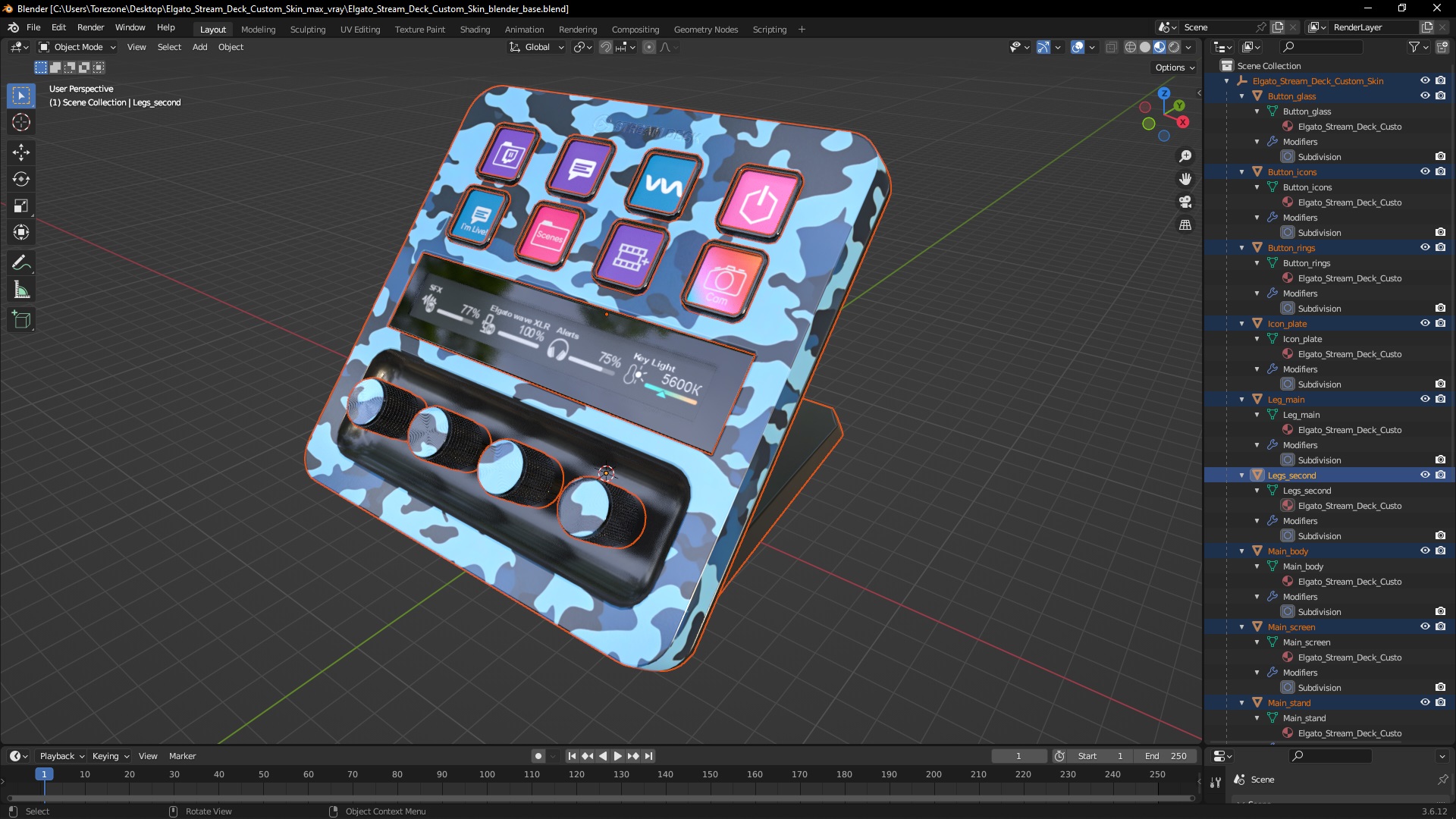Open the Render menu

[90, 27]
